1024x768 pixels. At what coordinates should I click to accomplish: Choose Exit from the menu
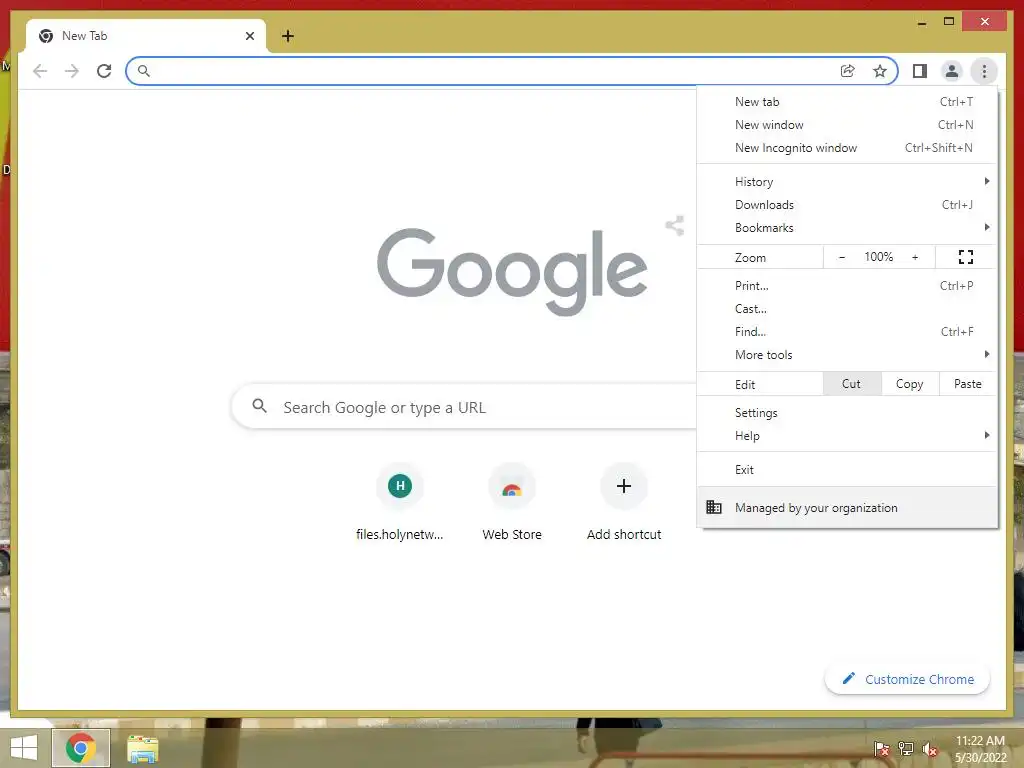tap(847, 470)
